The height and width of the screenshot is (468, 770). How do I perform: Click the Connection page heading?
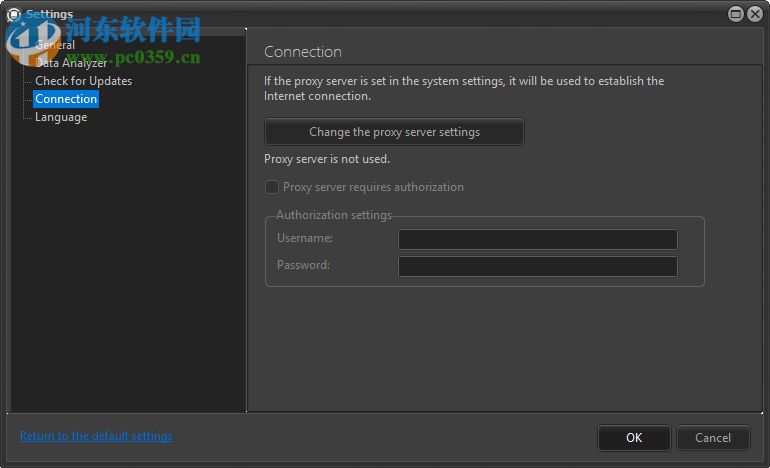coord(302,52)
